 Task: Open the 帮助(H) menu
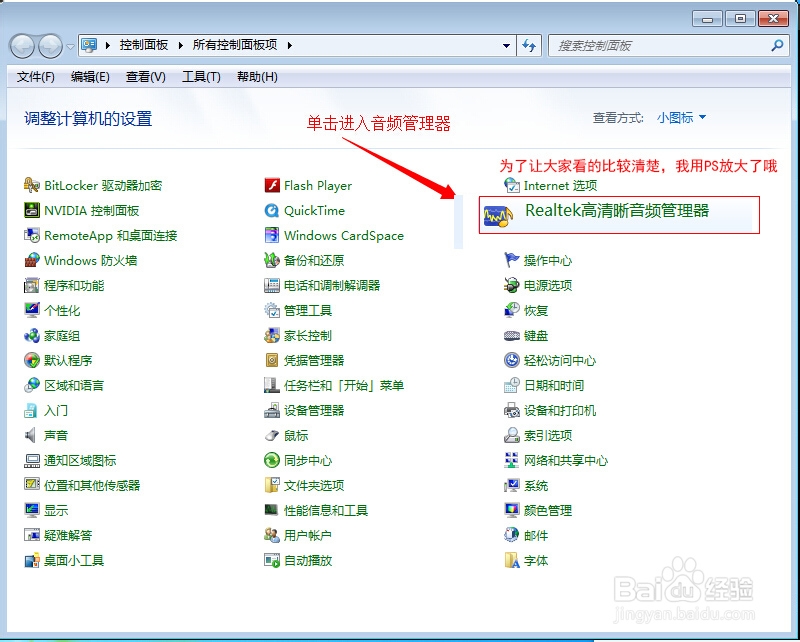pos(258,77)
